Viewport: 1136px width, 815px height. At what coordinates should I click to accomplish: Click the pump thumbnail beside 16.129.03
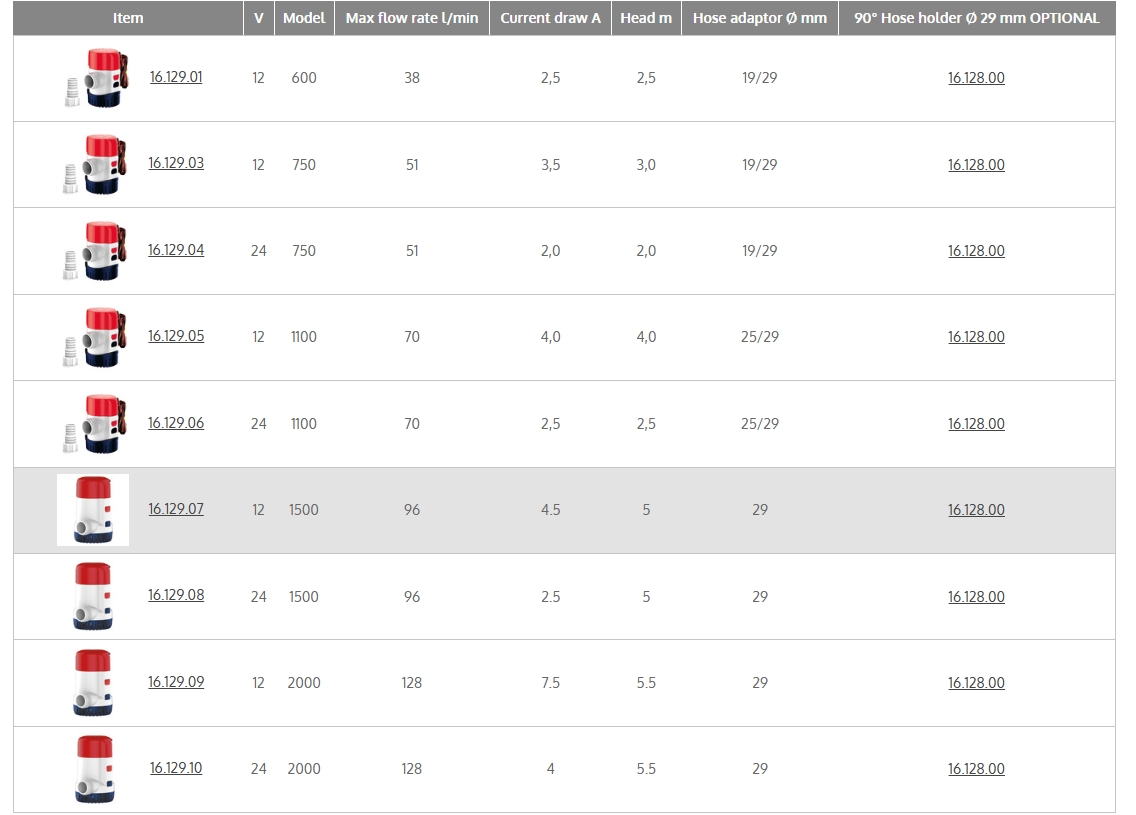[92, 164]
